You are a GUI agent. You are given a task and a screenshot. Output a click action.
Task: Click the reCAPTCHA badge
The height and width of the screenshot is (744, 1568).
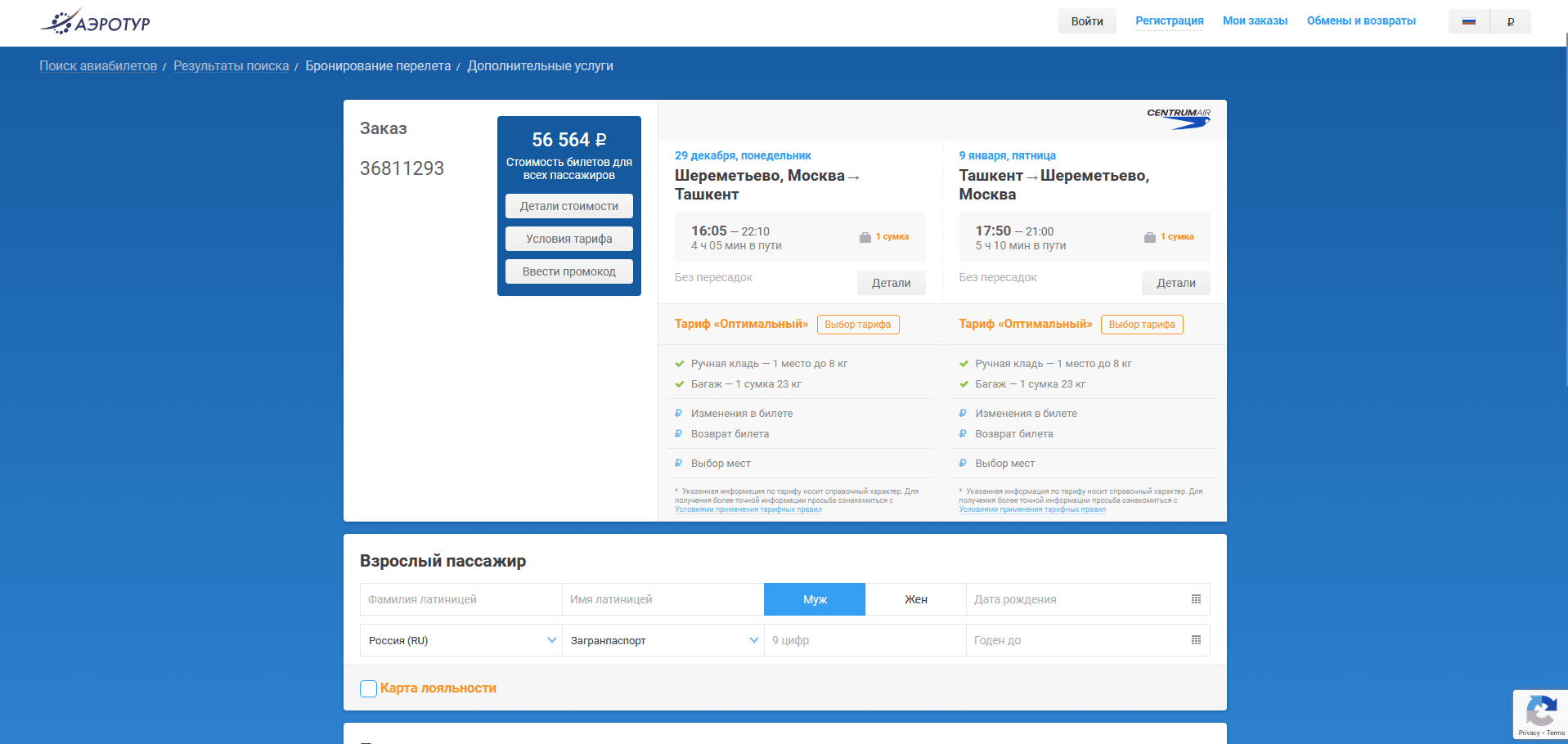tap(1540, 715)
